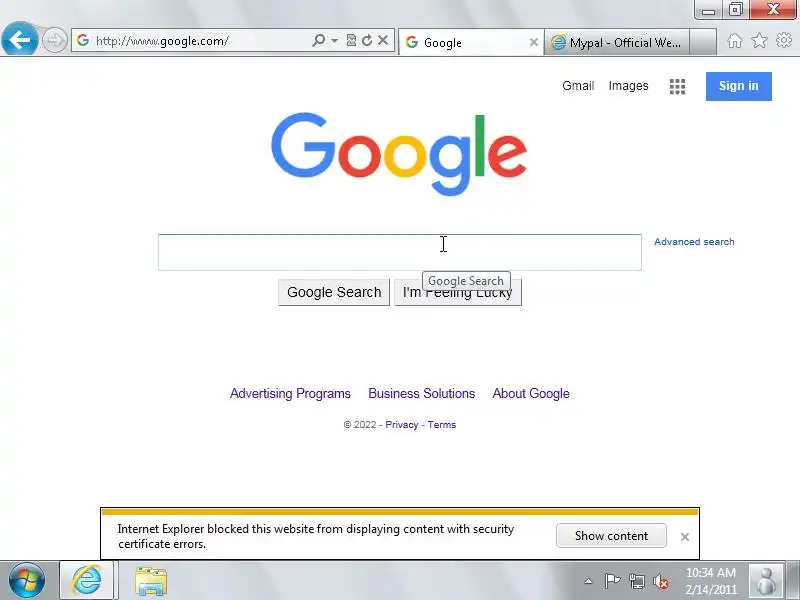800x600 pixels.
Task: Open a new tab with the blank tab button
Action: click(703, 42)
